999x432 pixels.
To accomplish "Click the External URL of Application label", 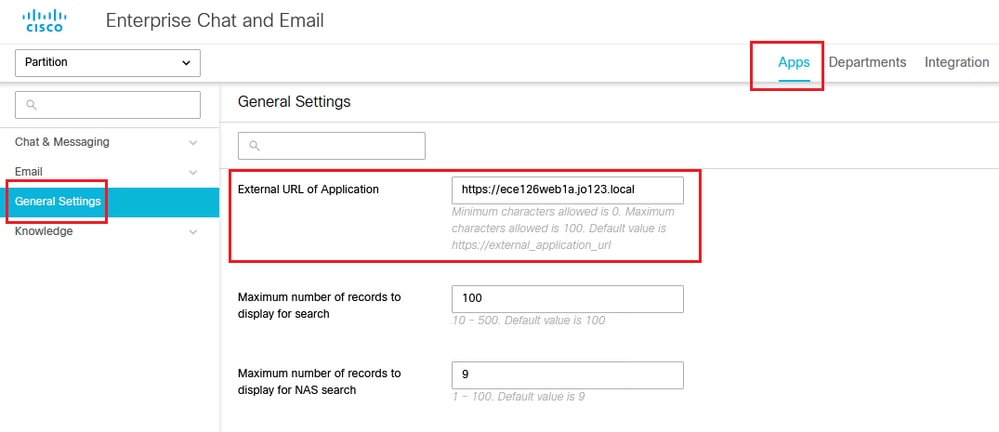I will click(x=308, y=189).
